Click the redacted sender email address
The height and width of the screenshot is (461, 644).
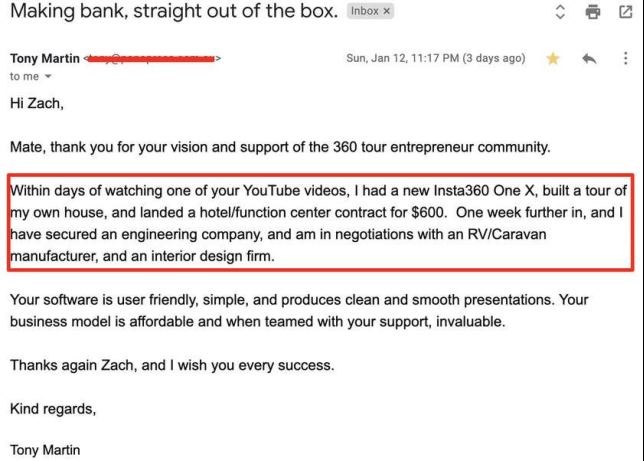tap(152, 59)
